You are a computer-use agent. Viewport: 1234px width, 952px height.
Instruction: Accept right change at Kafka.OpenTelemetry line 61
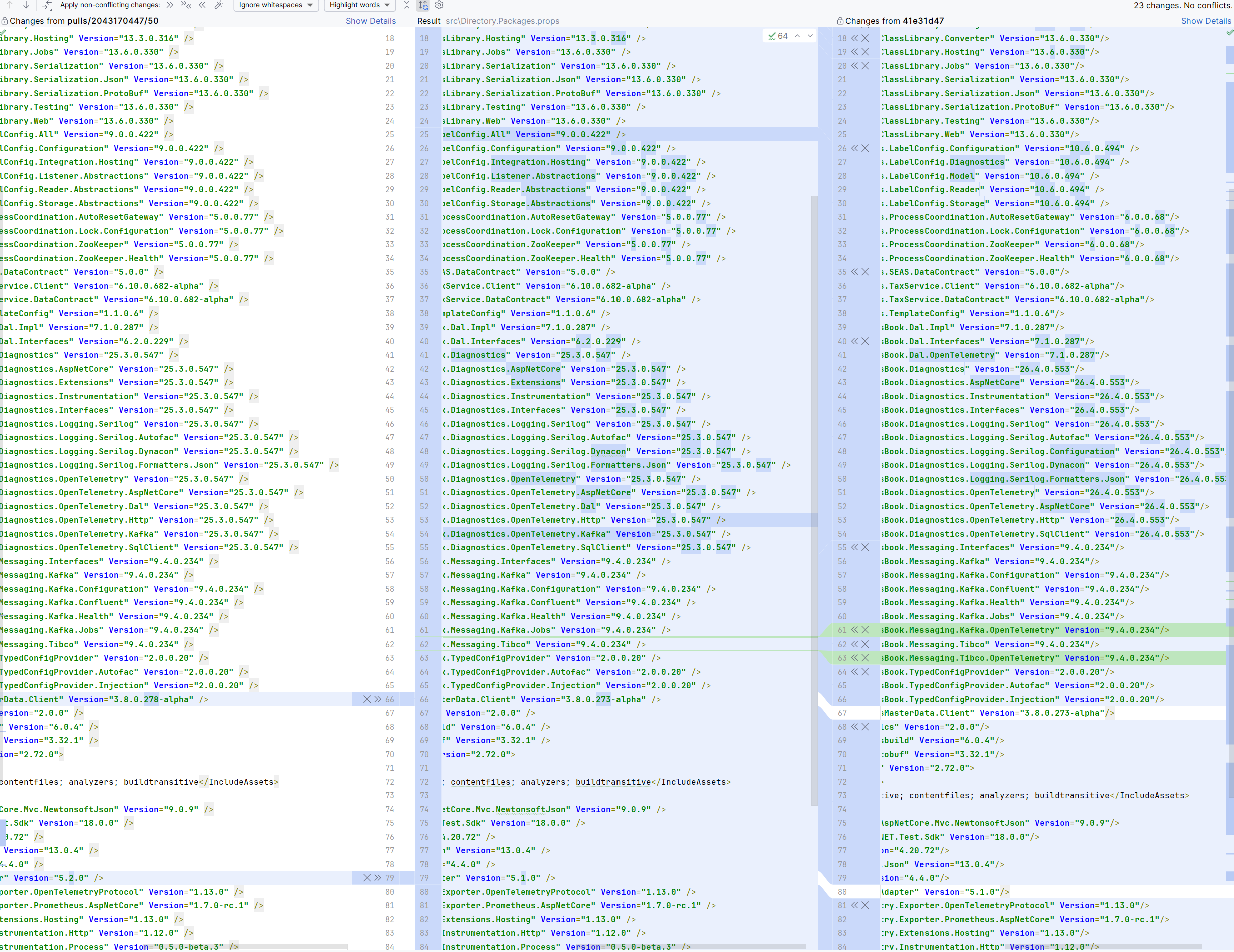[x=854, y=630]
